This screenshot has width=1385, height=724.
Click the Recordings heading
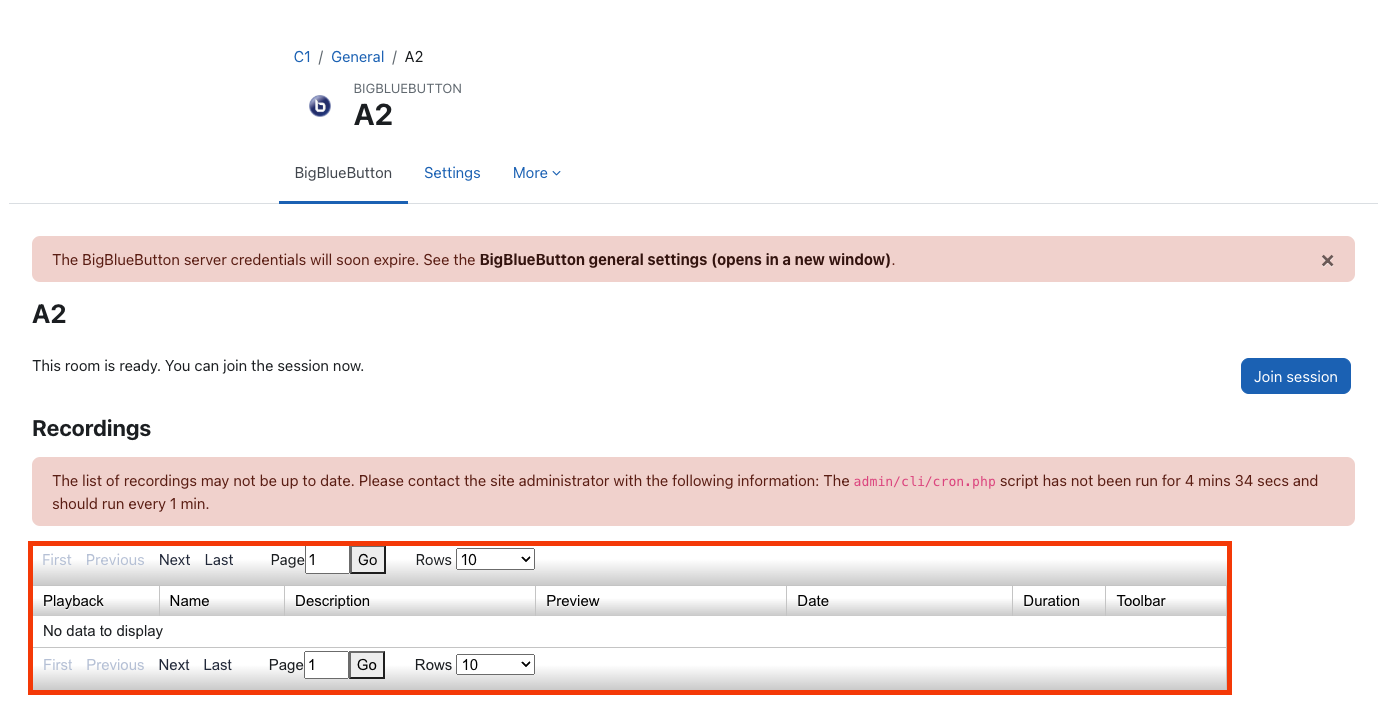[x=92, y=429]
